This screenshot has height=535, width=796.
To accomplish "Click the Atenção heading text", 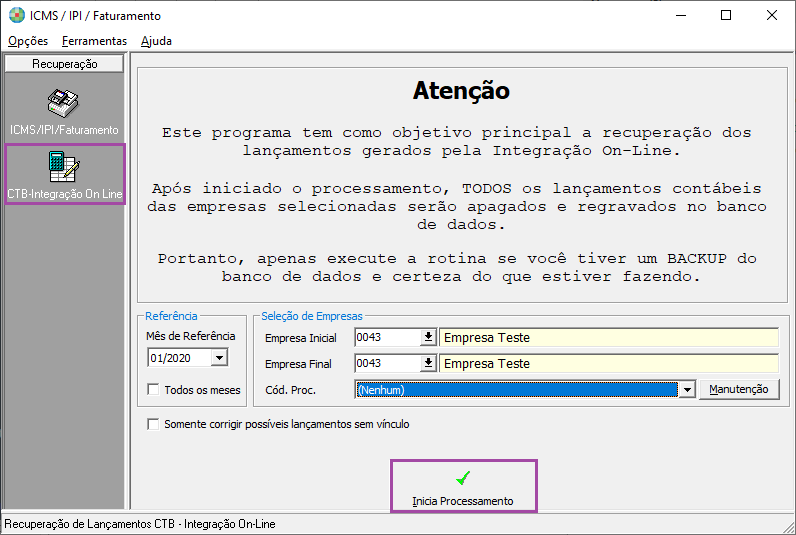I will coord(461,91).
